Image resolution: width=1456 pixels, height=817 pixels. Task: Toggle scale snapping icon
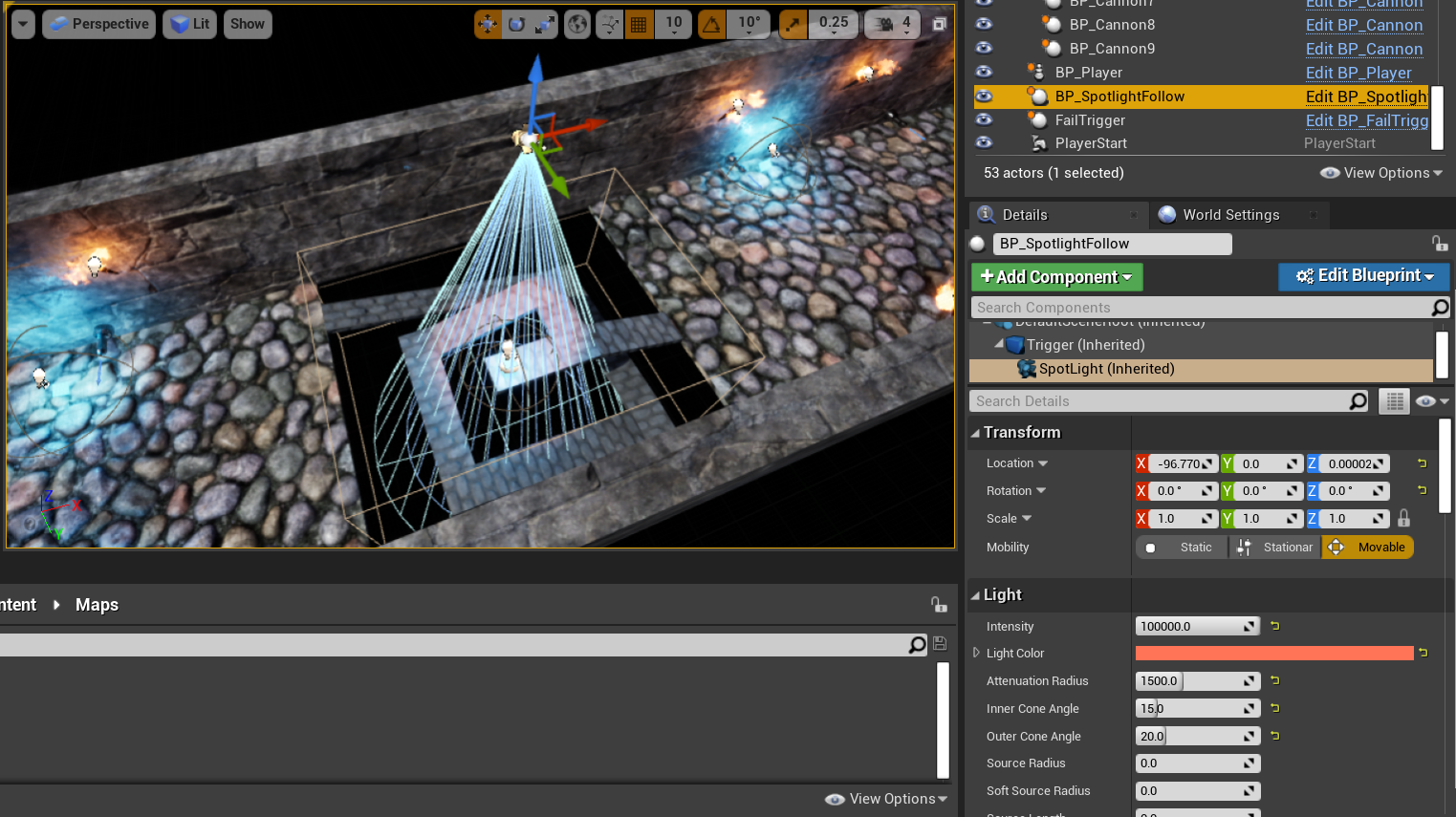tap(793, 24)
